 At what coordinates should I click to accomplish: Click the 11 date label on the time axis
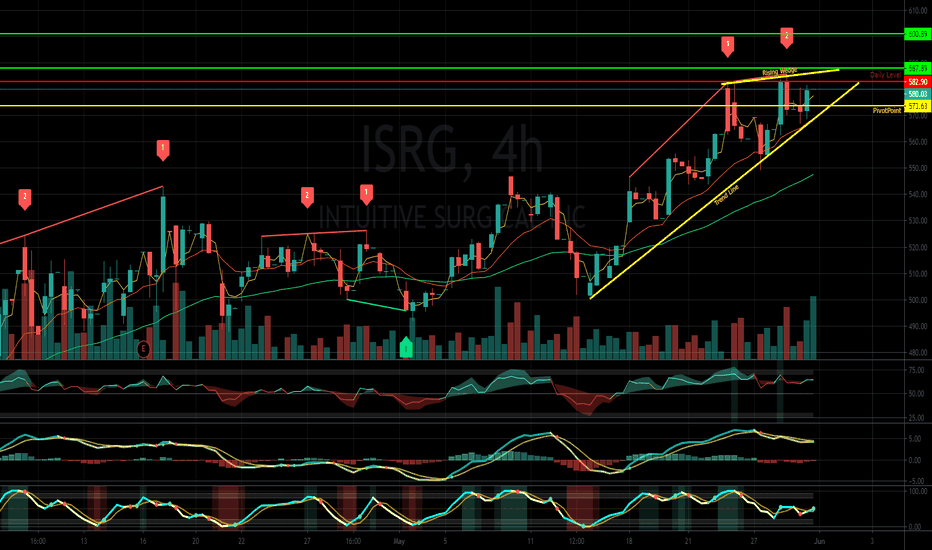530,542
